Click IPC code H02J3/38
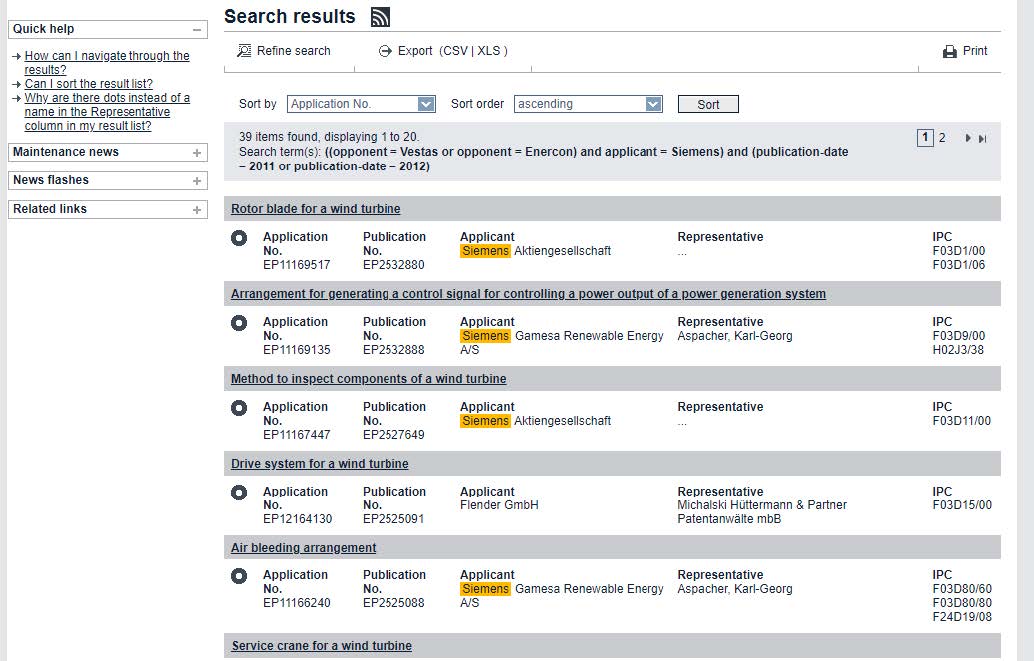1034x661 pixels. click(x=958, y=350)
